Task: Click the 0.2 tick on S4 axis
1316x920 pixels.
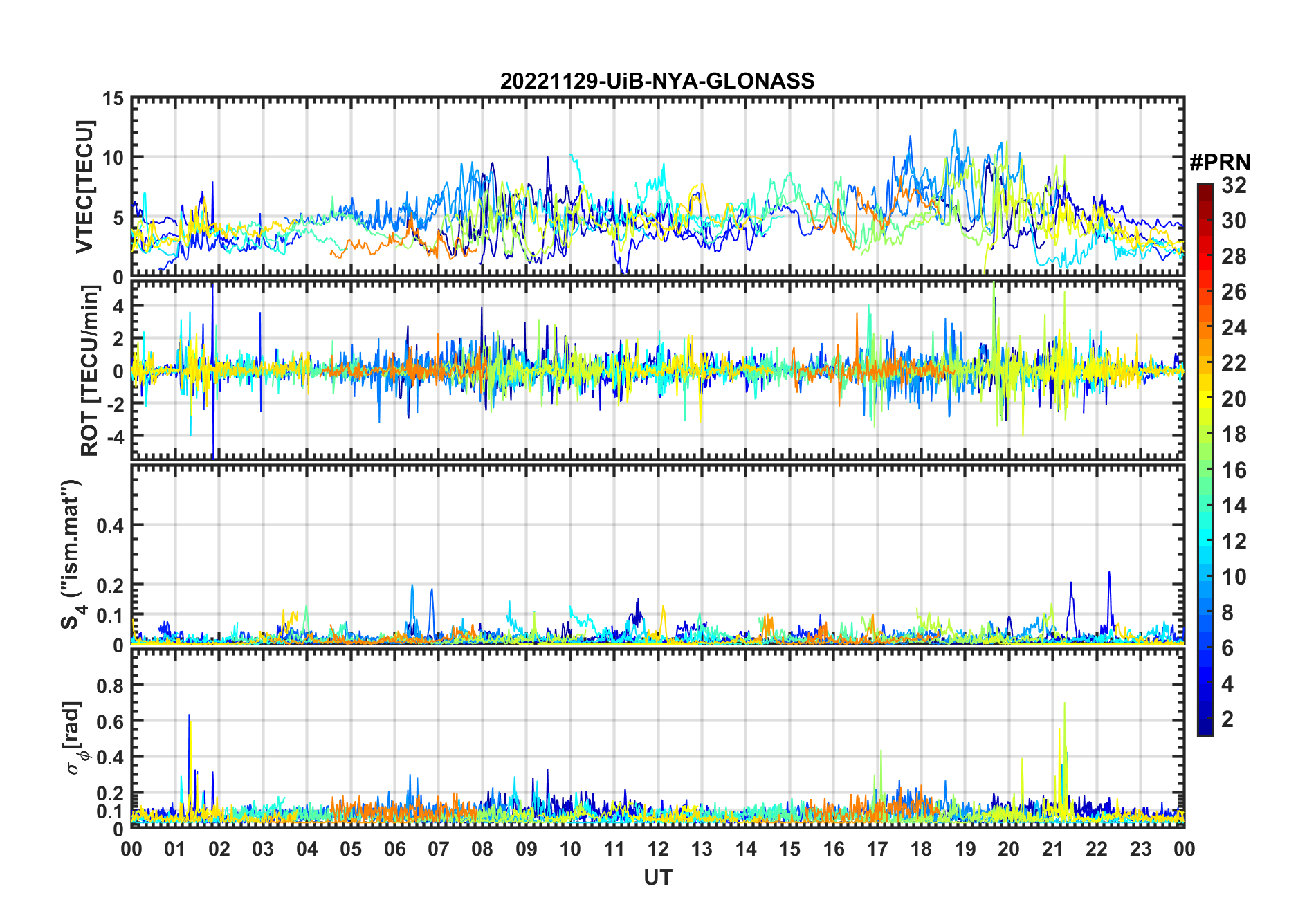Action: tap(110, 585)
